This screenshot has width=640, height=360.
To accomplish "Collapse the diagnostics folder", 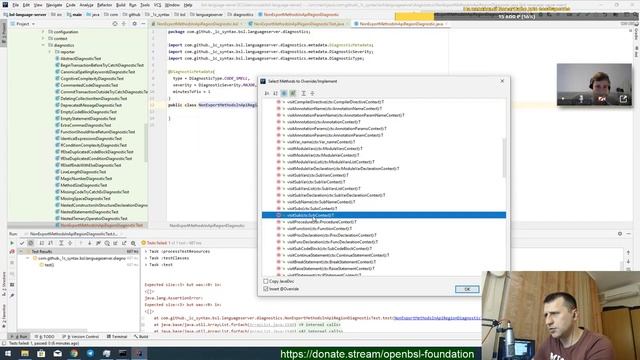I will click(43, 45).
